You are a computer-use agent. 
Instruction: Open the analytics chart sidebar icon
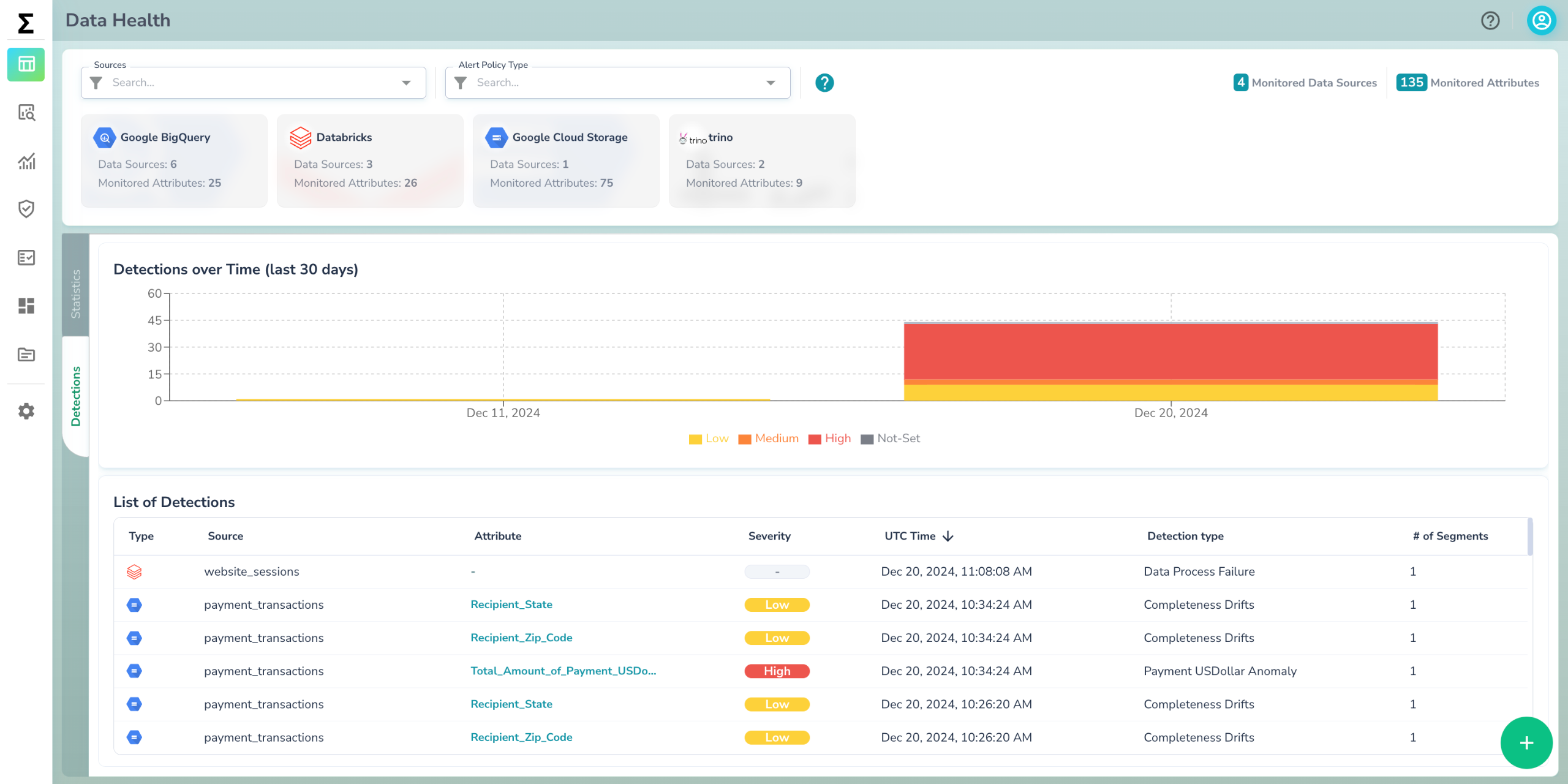[26, 161]
